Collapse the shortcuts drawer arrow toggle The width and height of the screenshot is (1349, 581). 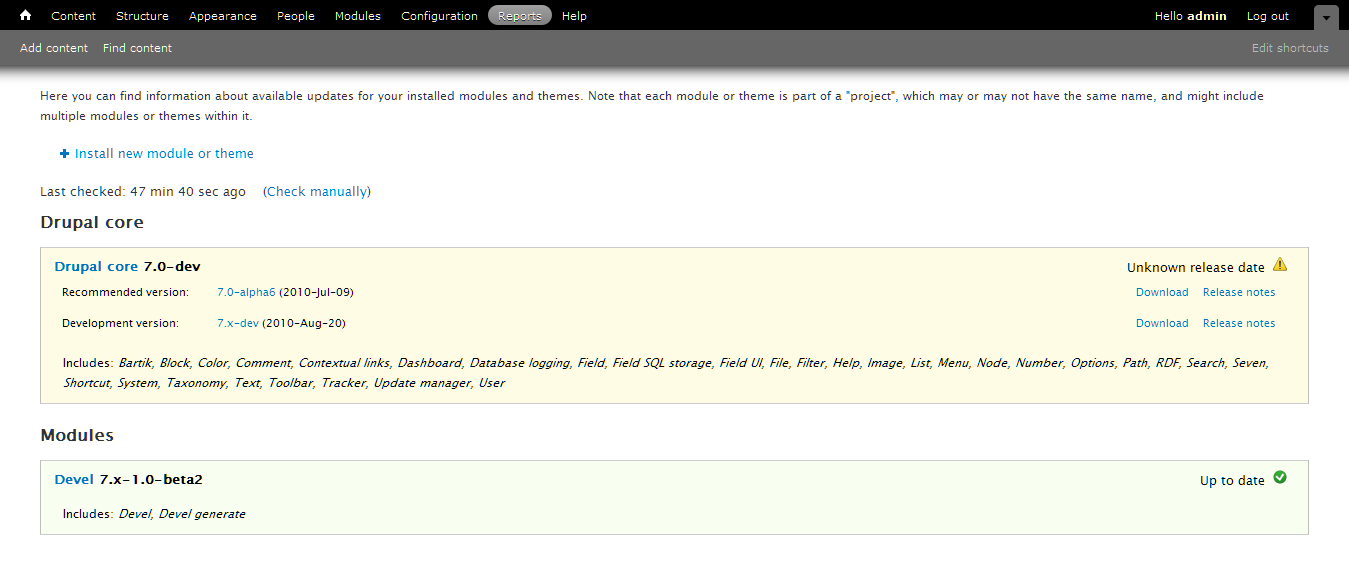[1326, 17]
